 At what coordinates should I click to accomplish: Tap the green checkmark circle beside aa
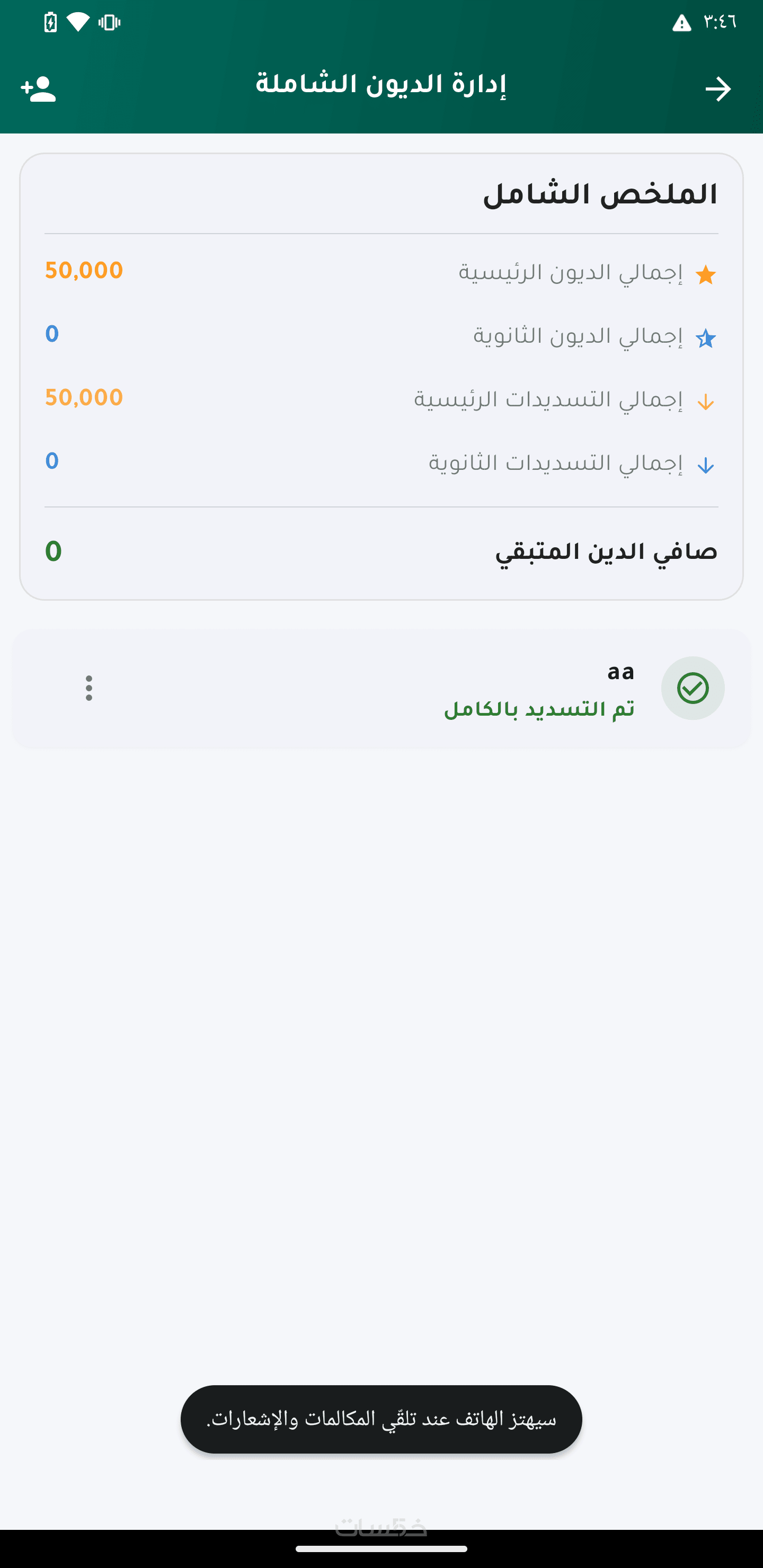(693, 689)
